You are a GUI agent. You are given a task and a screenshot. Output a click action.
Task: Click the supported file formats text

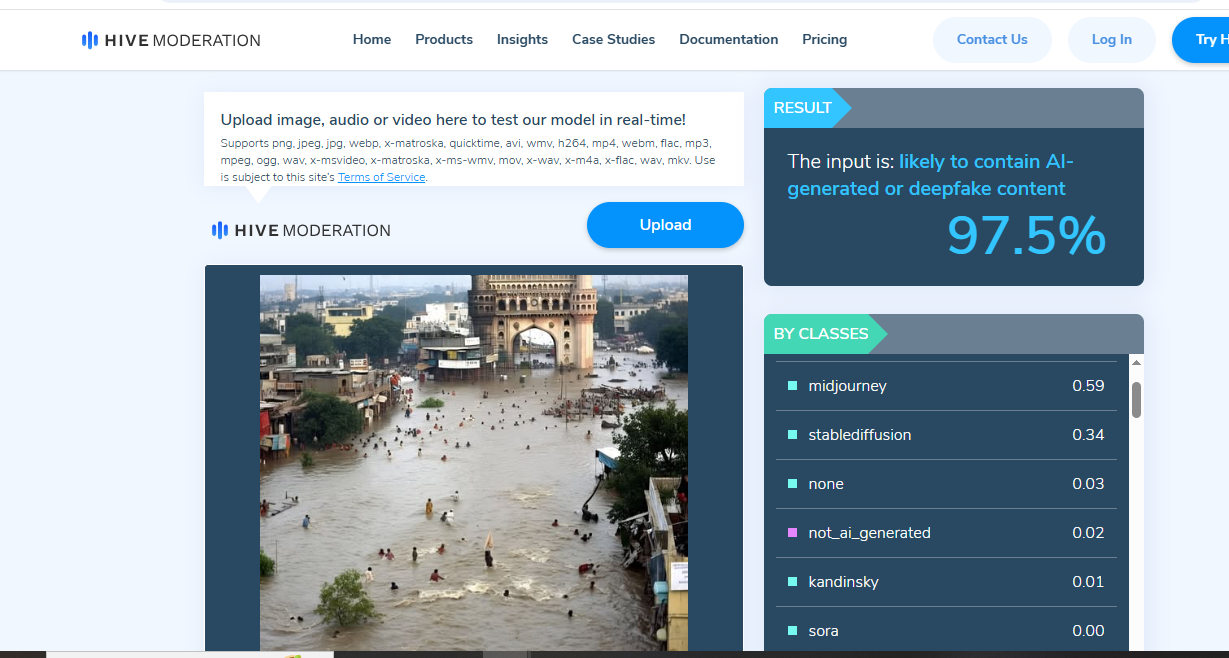[x=468, y=160]
